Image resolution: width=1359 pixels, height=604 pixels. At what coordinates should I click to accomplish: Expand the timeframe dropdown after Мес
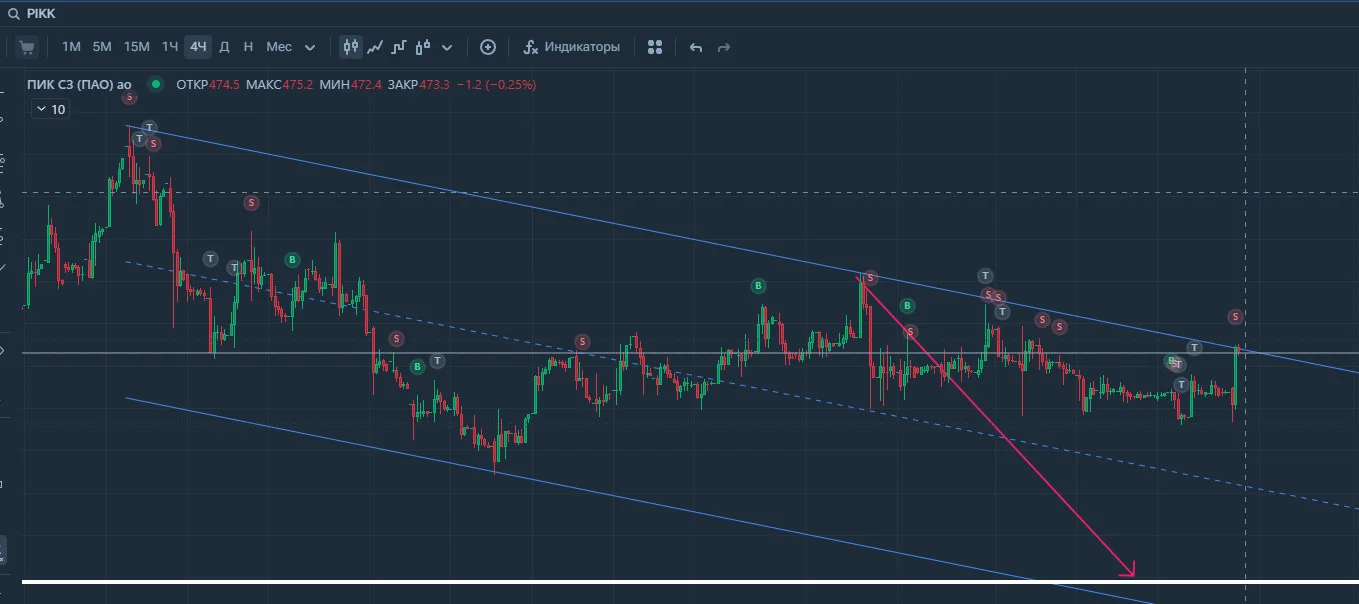310,47
